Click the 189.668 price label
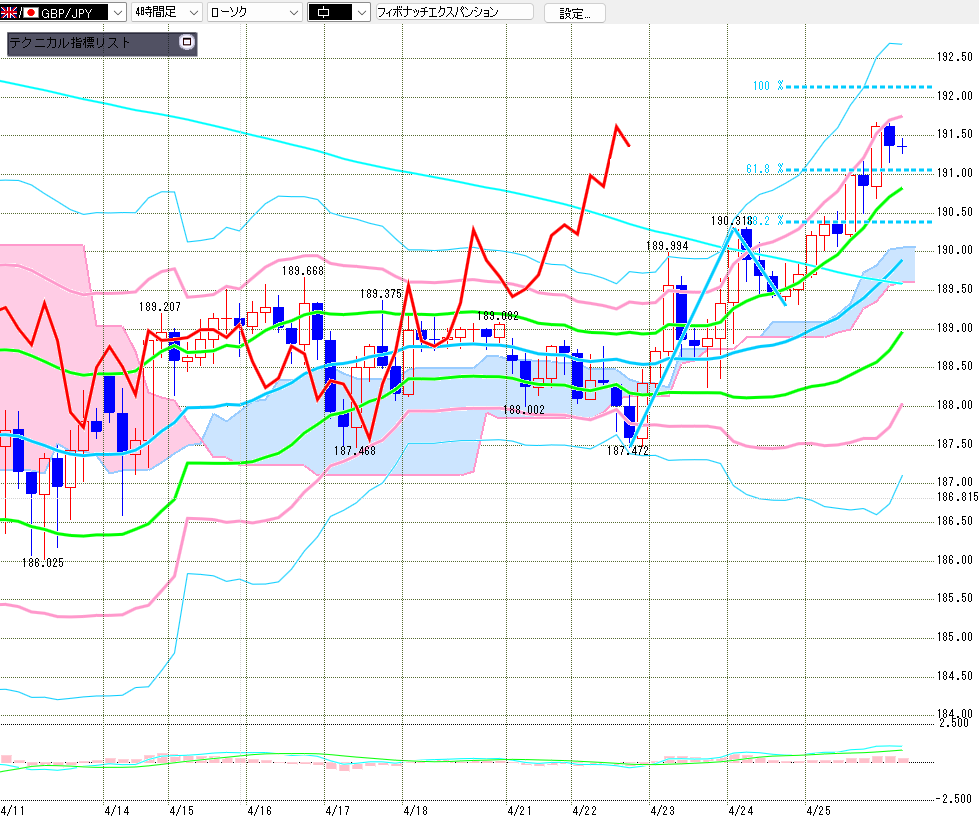Viewport: 979px width, 821px height. coord(302,270)
